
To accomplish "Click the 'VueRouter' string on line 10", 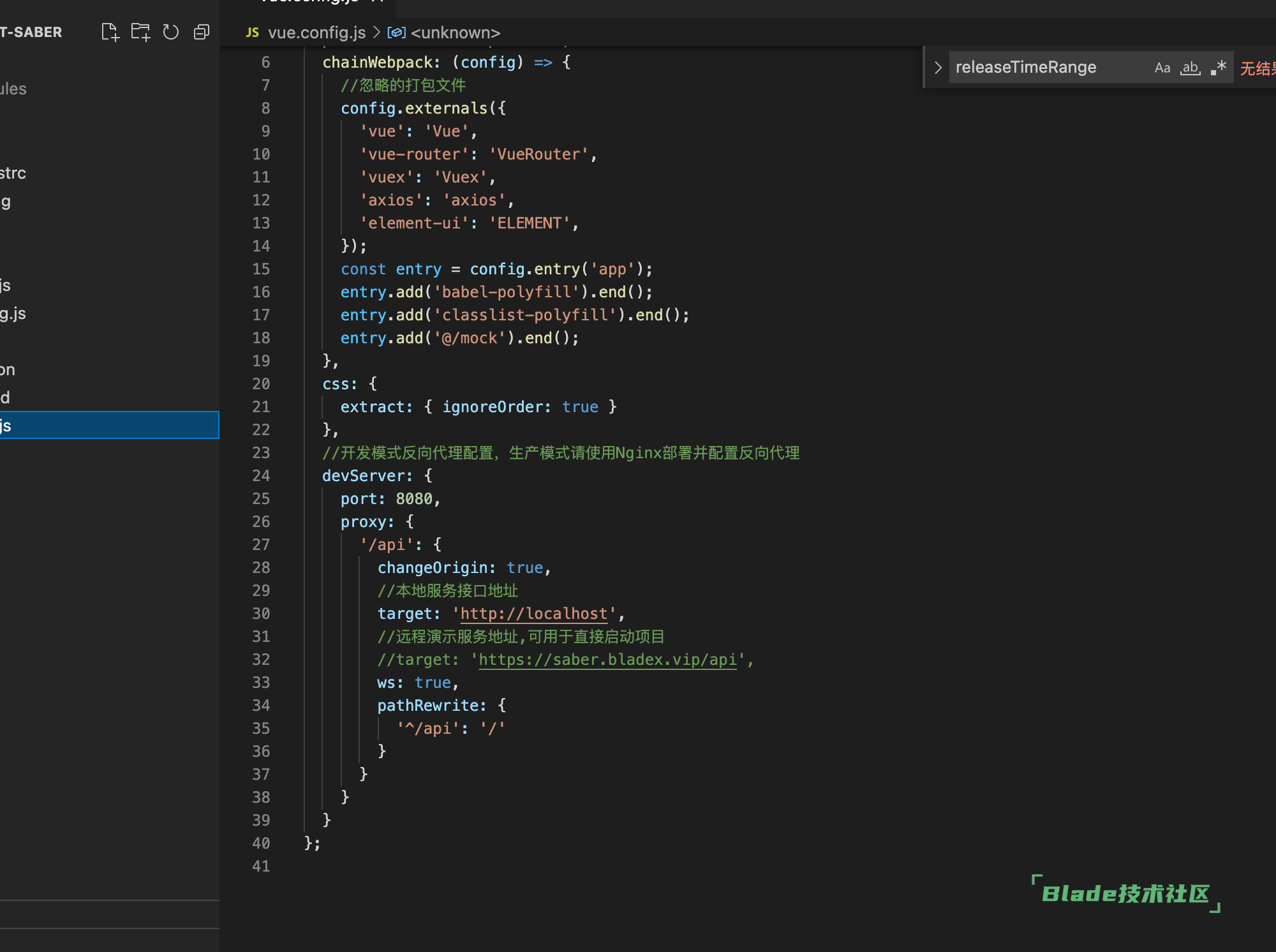I will (x=538, y=154).
